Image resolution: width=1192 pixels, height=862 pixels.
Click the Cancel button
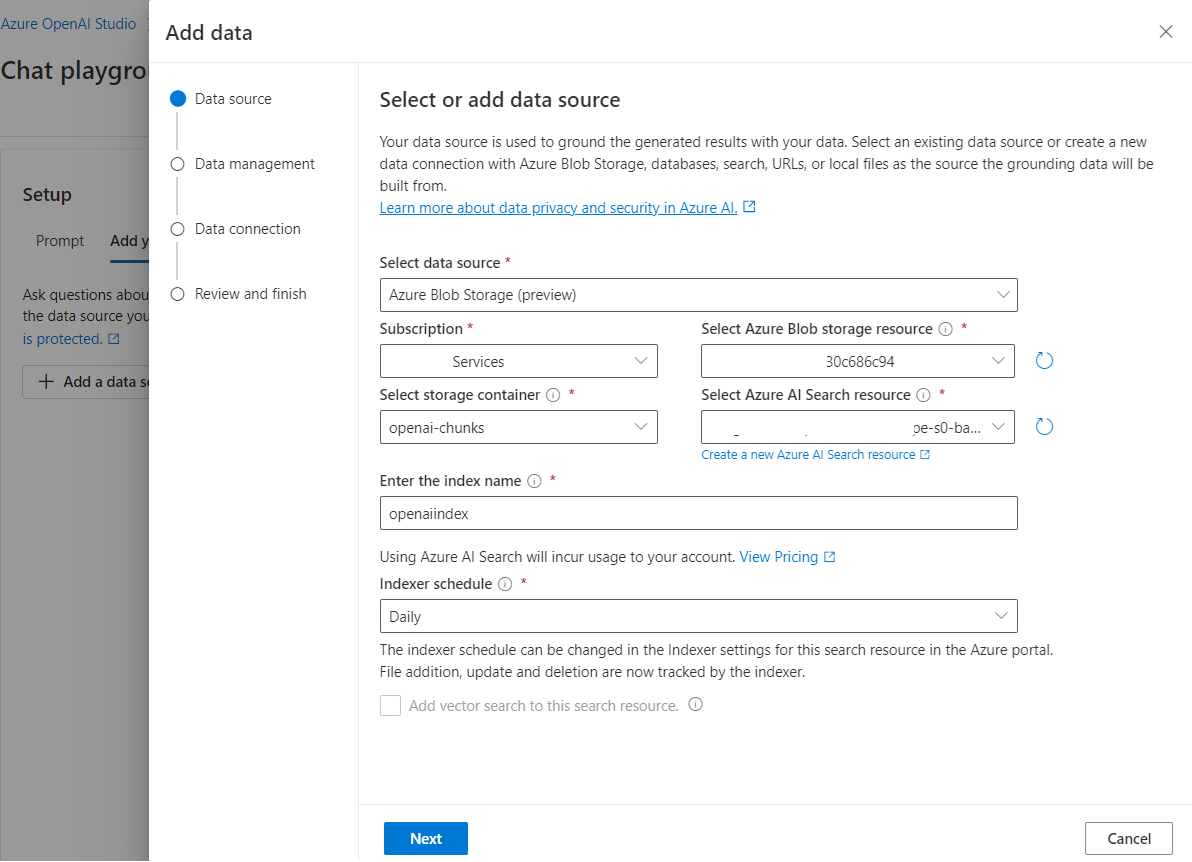[1129, 838]
